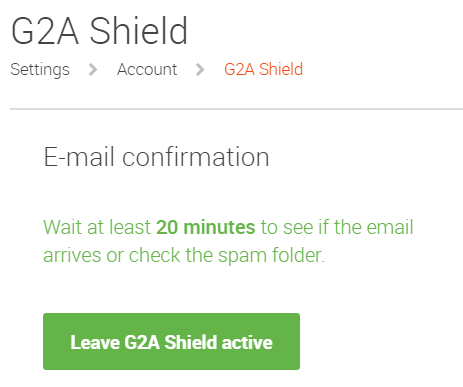Click the word email in green message
The image size is (463, 387).
pyautogui.click(x=390, y=227)
